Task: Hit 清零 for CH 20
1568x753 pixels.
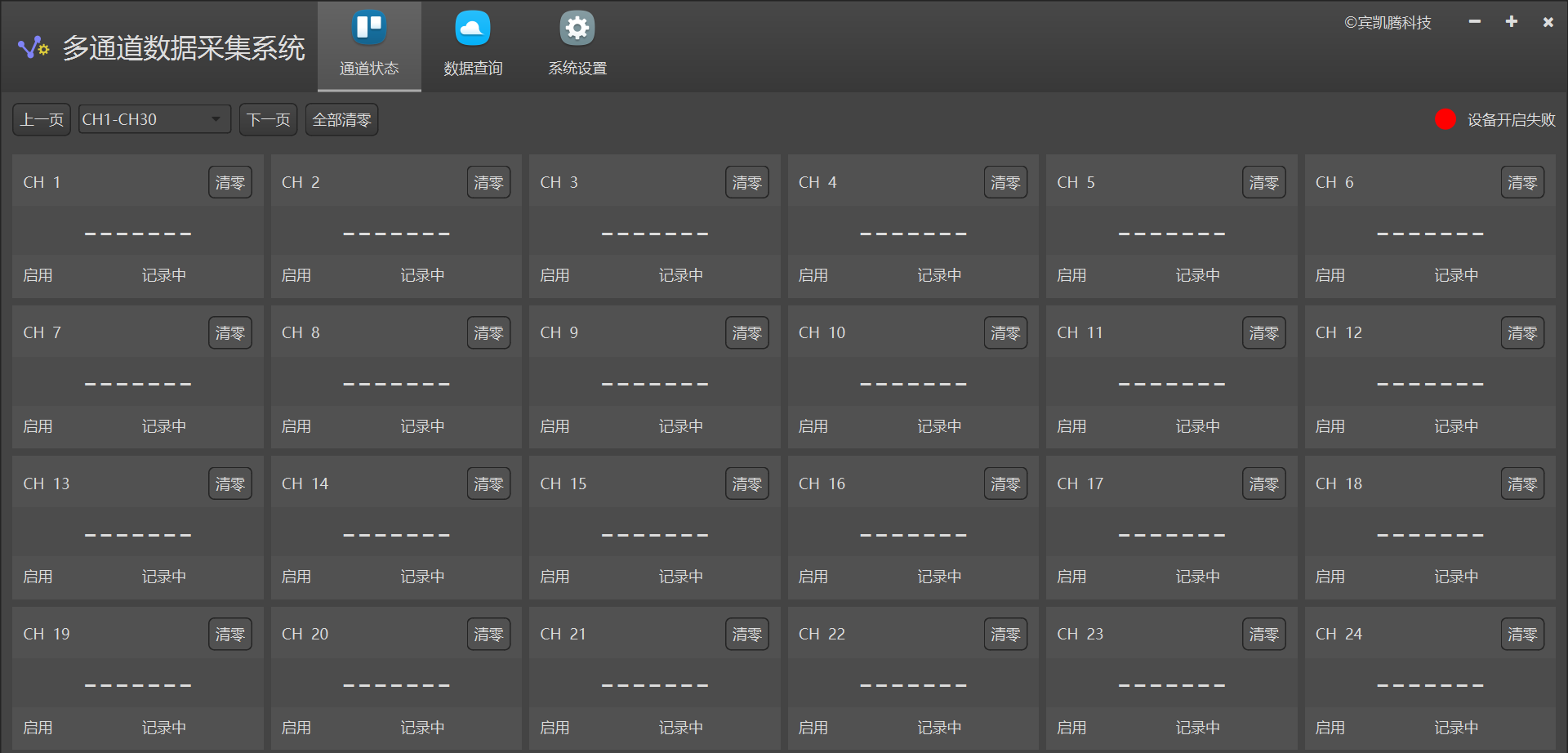Action: pos(488,635)
